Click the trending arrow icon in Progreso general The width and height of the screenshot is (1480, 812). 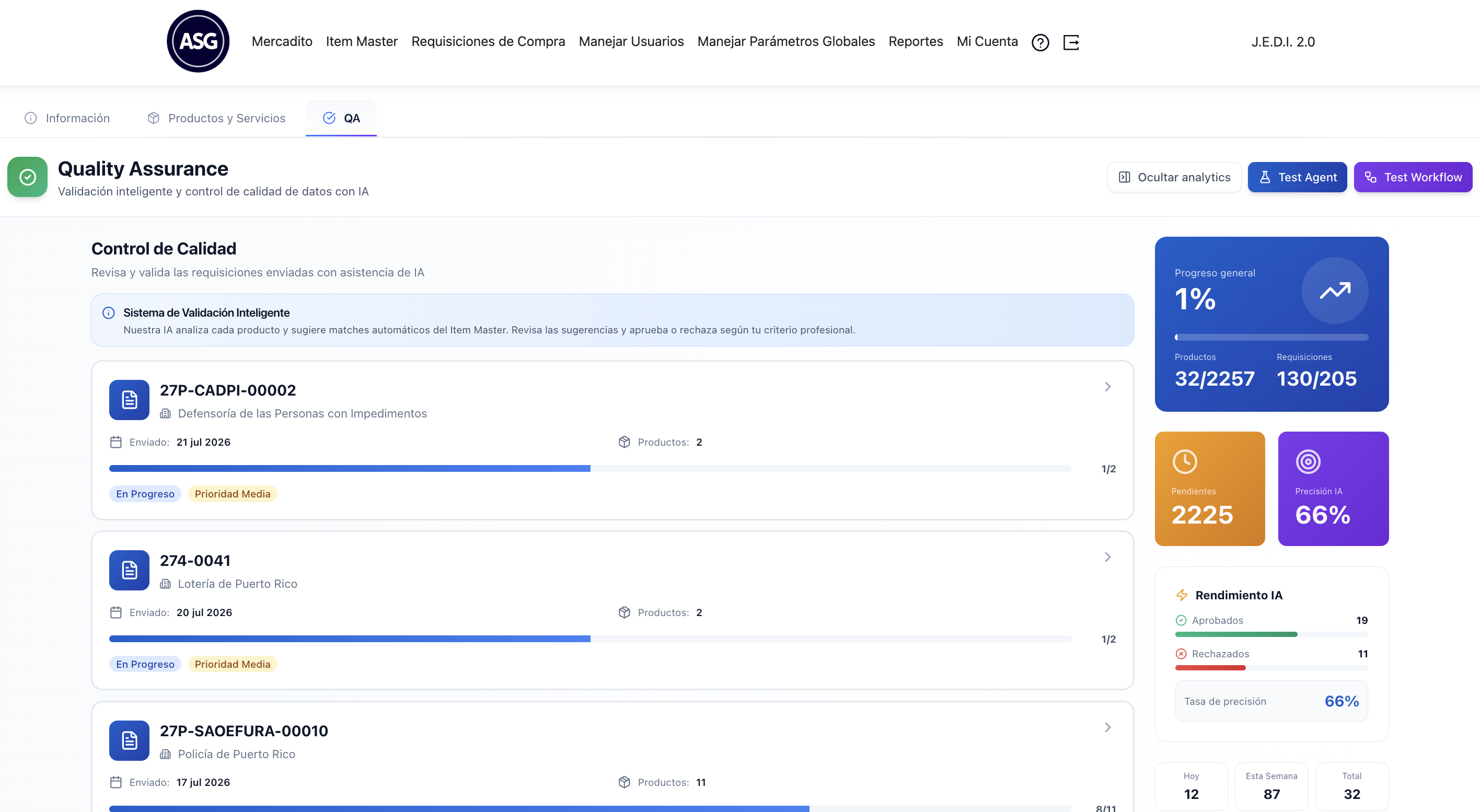[x=1335, y=291]
